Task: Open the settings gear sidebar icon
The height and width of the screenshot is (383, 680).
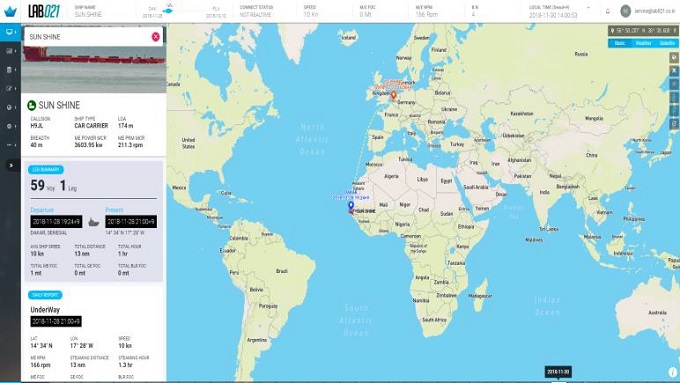Action: tap(9, 126)
